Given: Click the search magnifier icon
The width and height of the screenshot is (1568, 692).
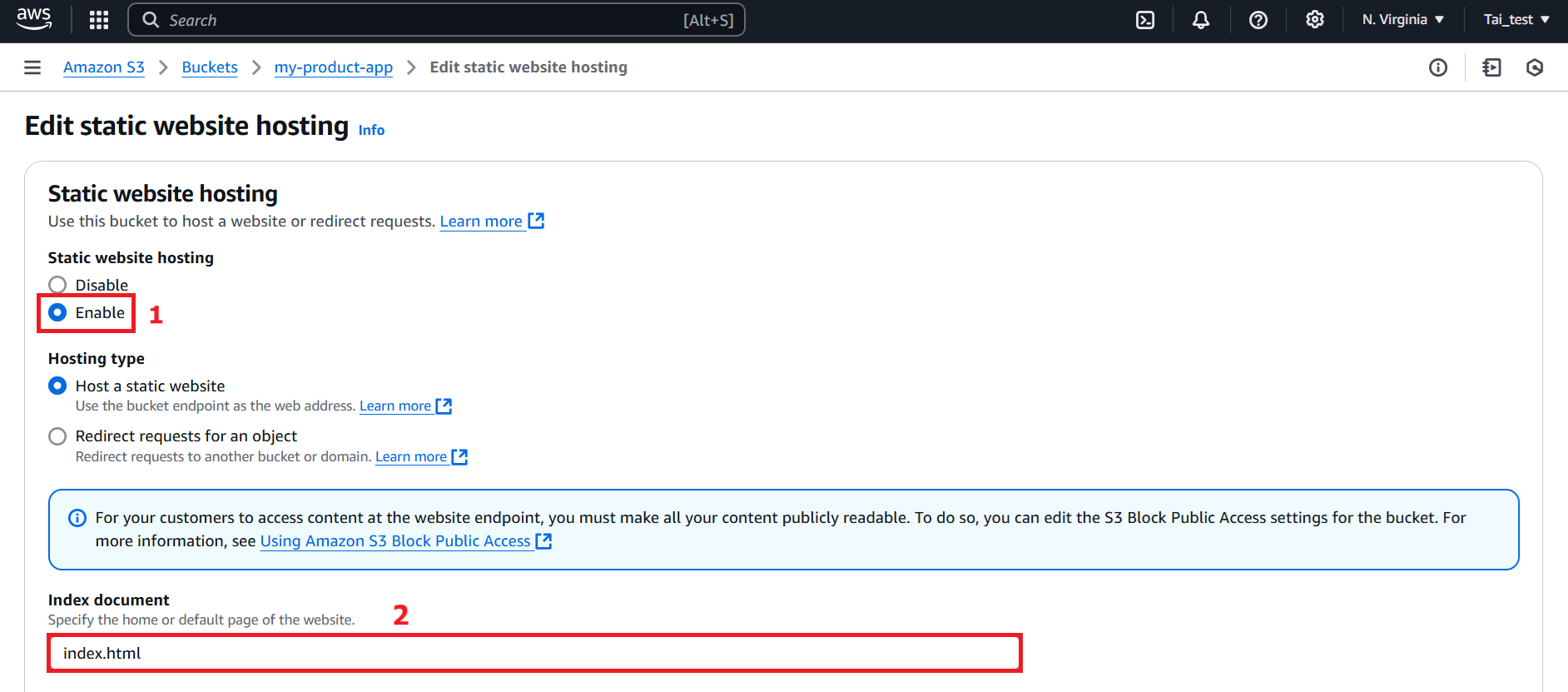Looking at the screenshot, I should click(x=151, y=20).
